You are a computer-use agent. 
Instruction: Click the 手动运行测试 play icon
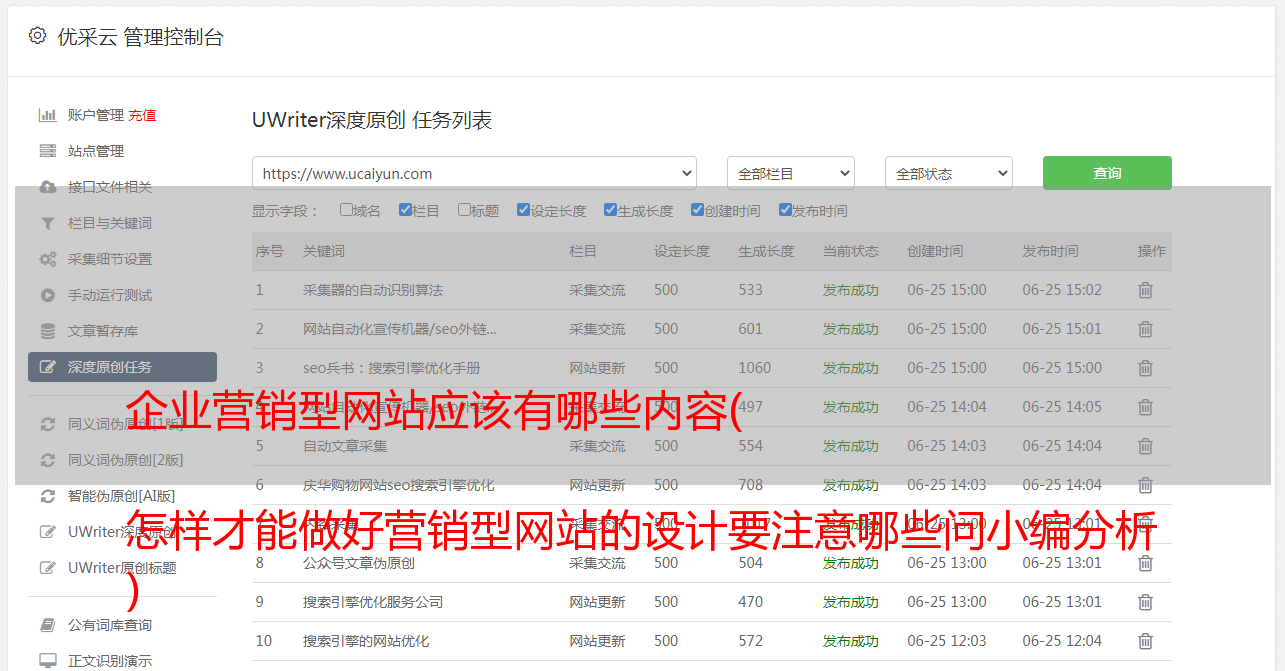point(47,295)
